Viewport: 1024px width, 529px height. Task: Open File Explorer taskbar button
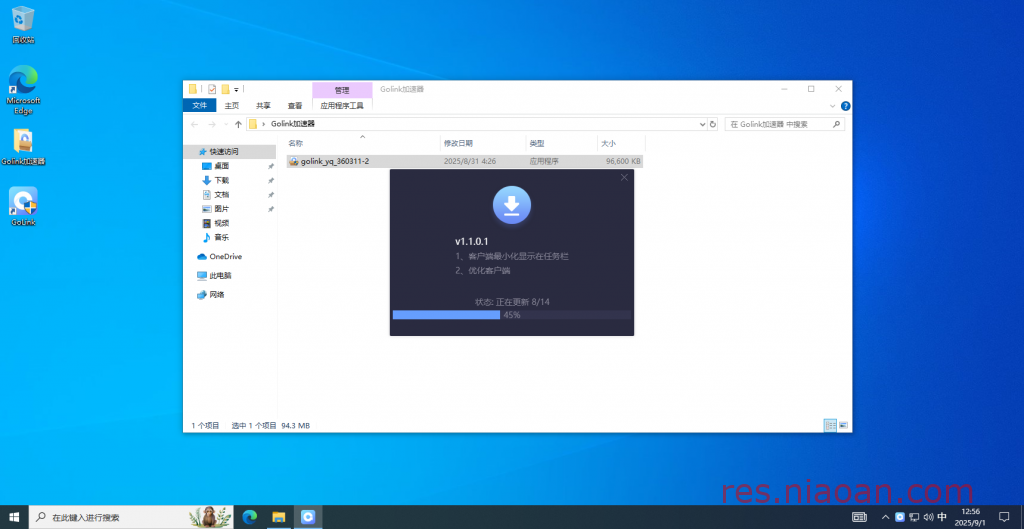tap(279, 517)
